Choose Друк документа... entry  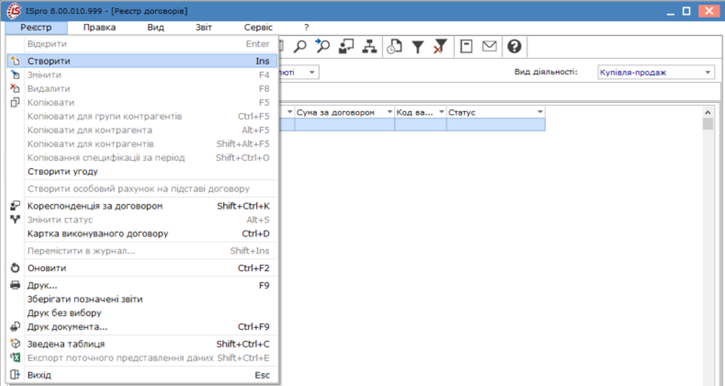point(142,327)
